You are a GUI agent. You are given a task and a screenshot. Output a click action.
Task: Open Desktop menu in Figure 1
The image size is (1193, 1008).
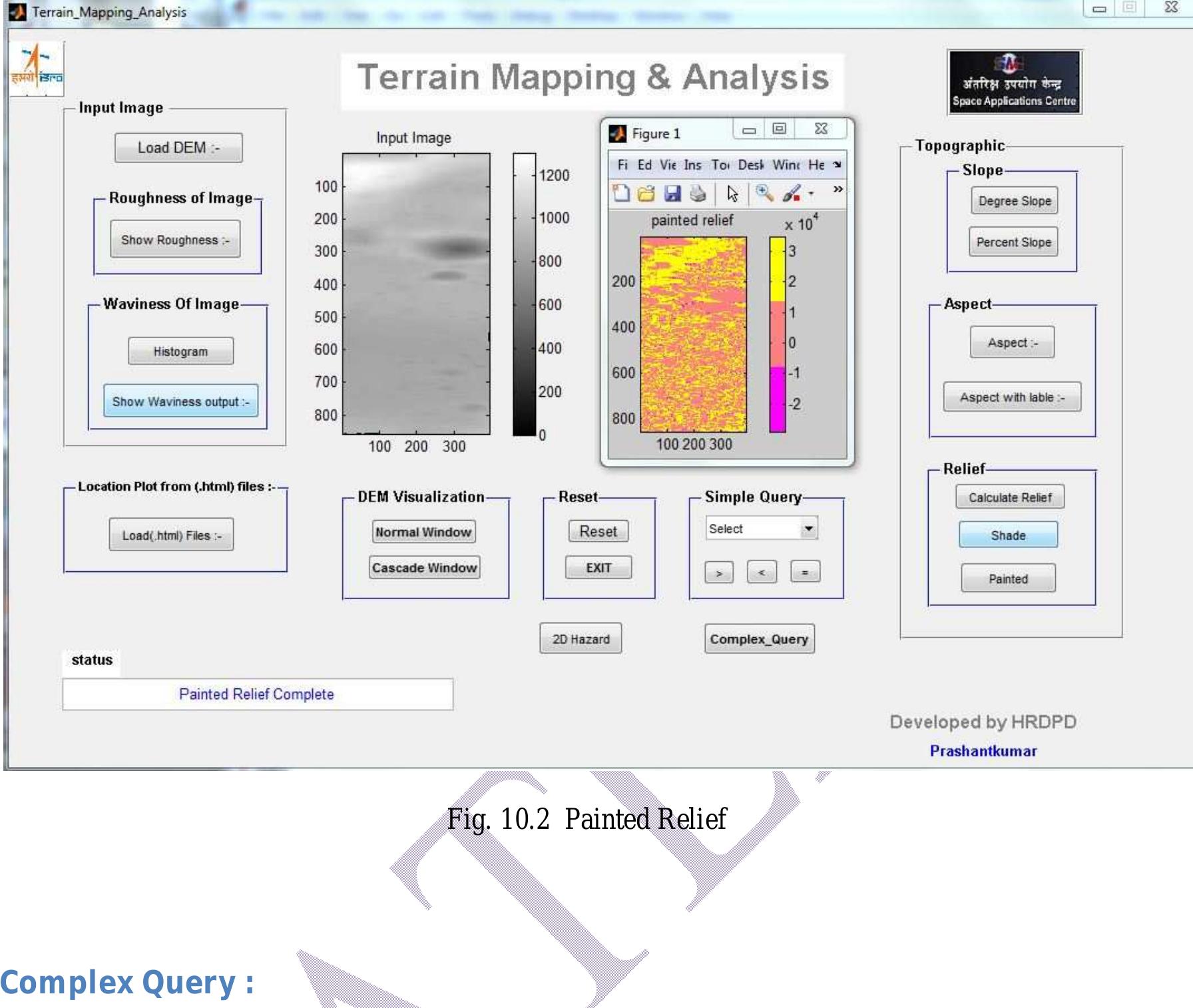pyautogui.click(x=751, y=164)
